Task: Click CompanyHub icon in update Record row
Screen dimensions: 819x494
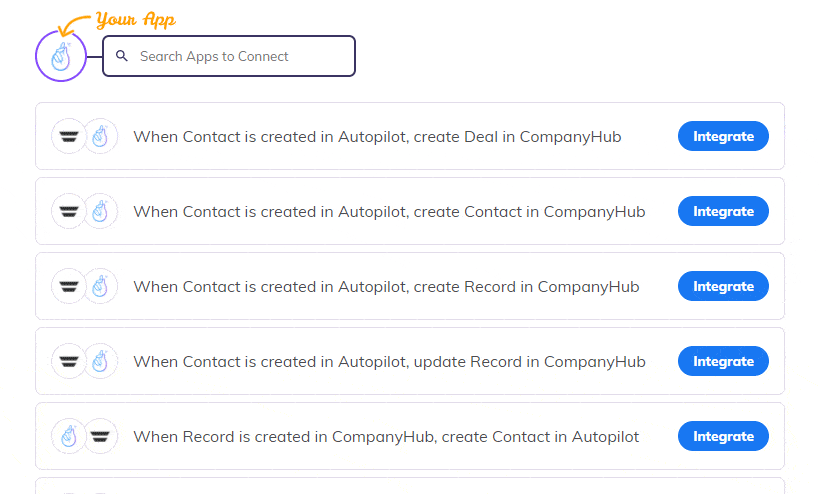Action: point(100,361)
